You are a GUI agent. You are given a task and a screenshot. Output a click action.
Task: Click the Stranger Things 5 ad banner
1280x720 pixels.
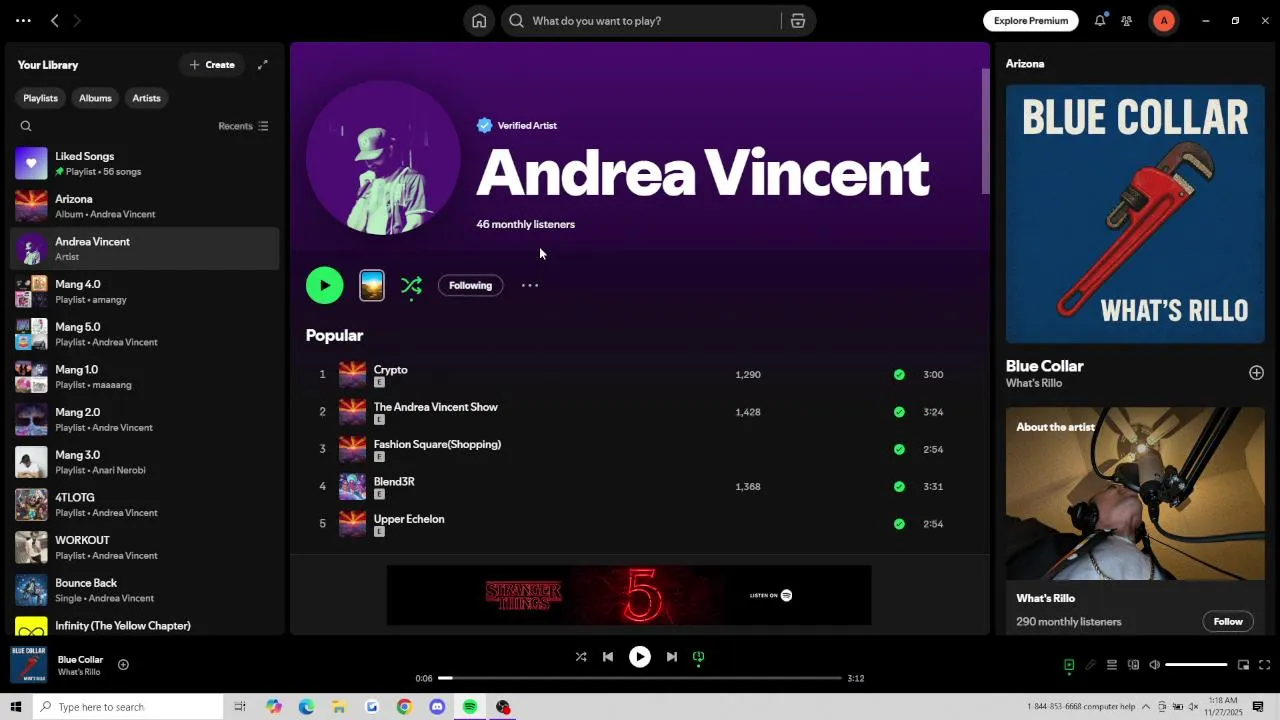(x=629, y=595)
